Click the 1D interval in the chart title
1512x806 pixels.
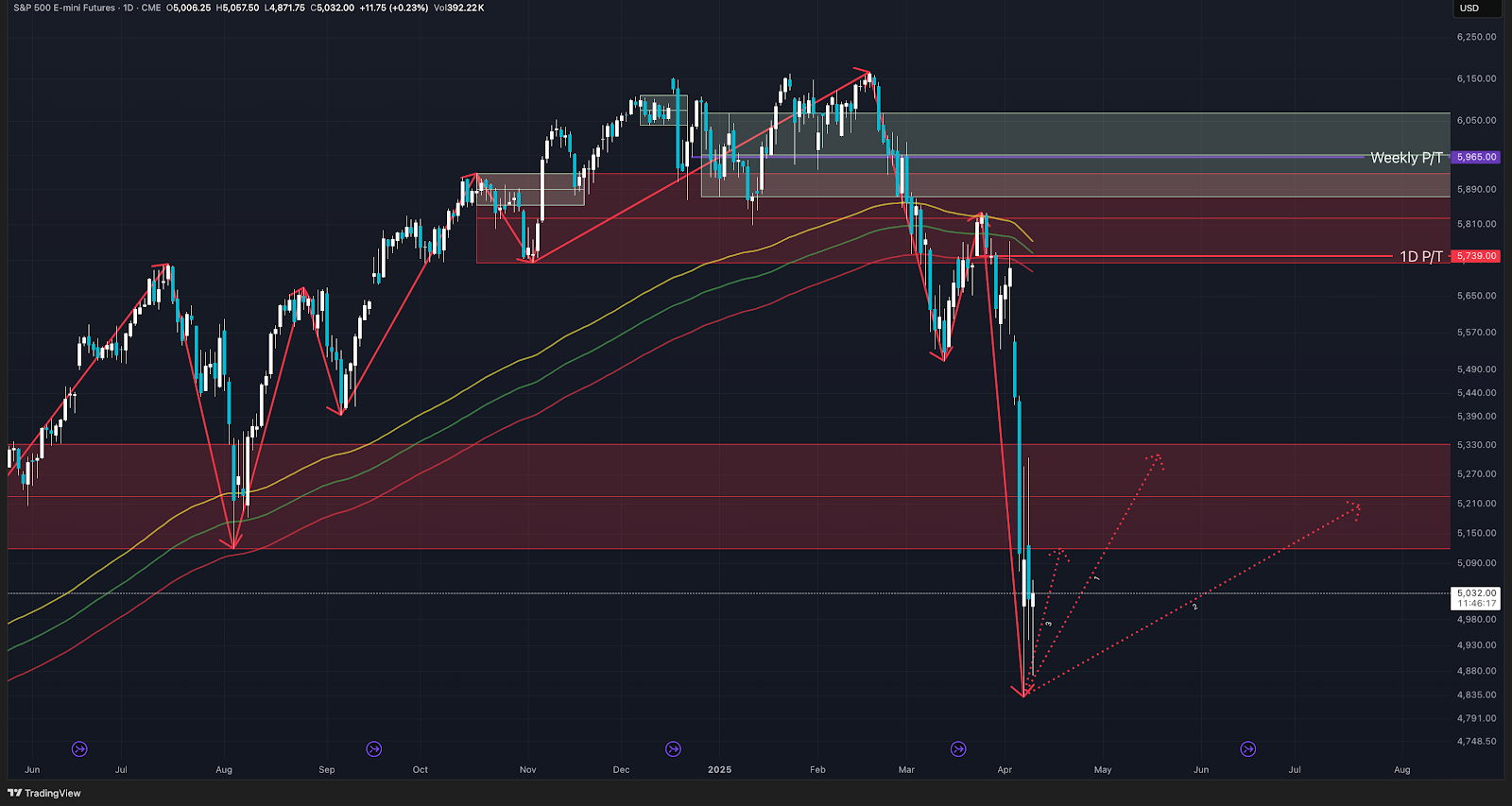pyautogui.click(x=129, y=8)
